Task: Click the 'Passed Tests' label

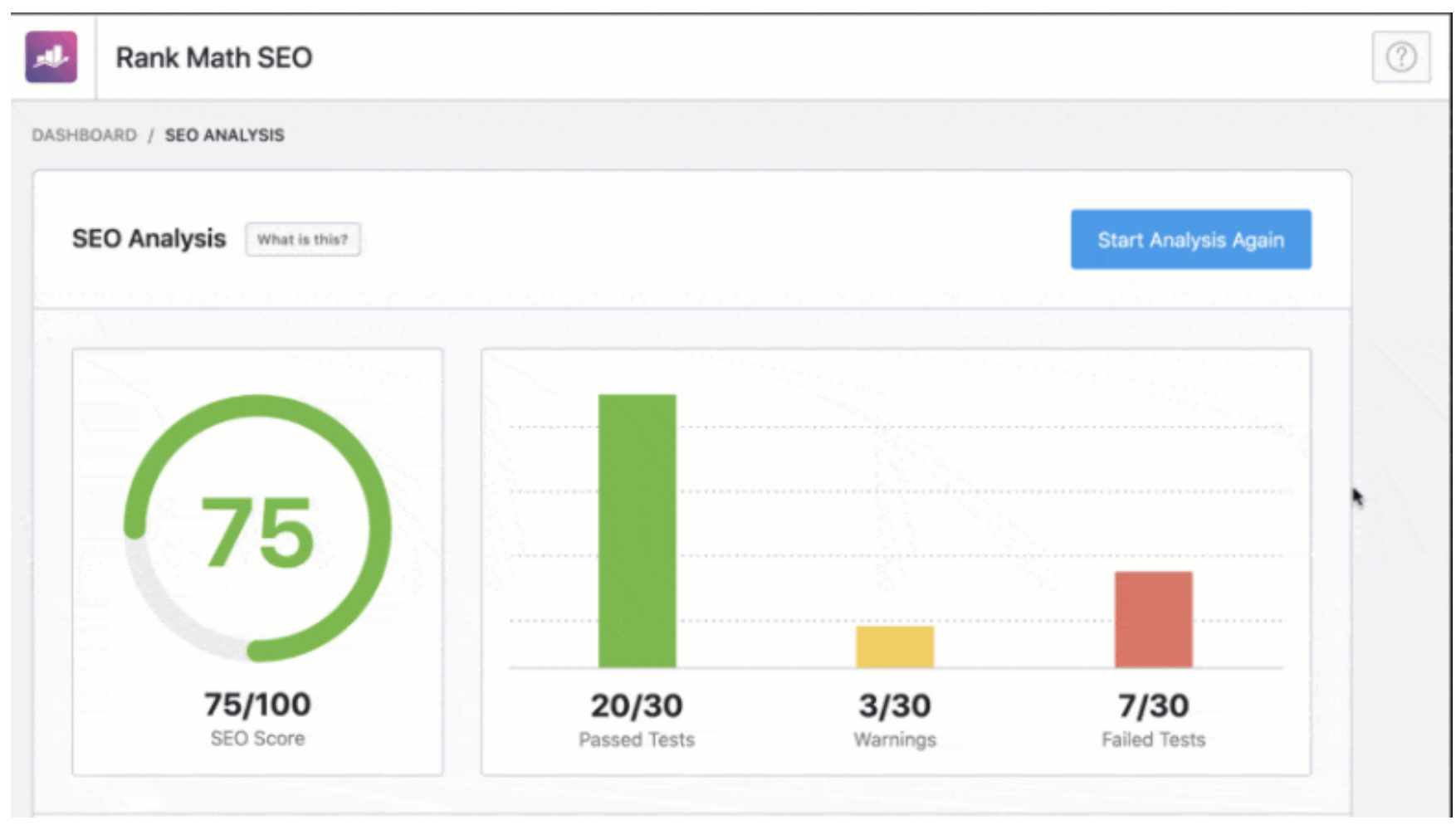Action: [x=637, y=740]
